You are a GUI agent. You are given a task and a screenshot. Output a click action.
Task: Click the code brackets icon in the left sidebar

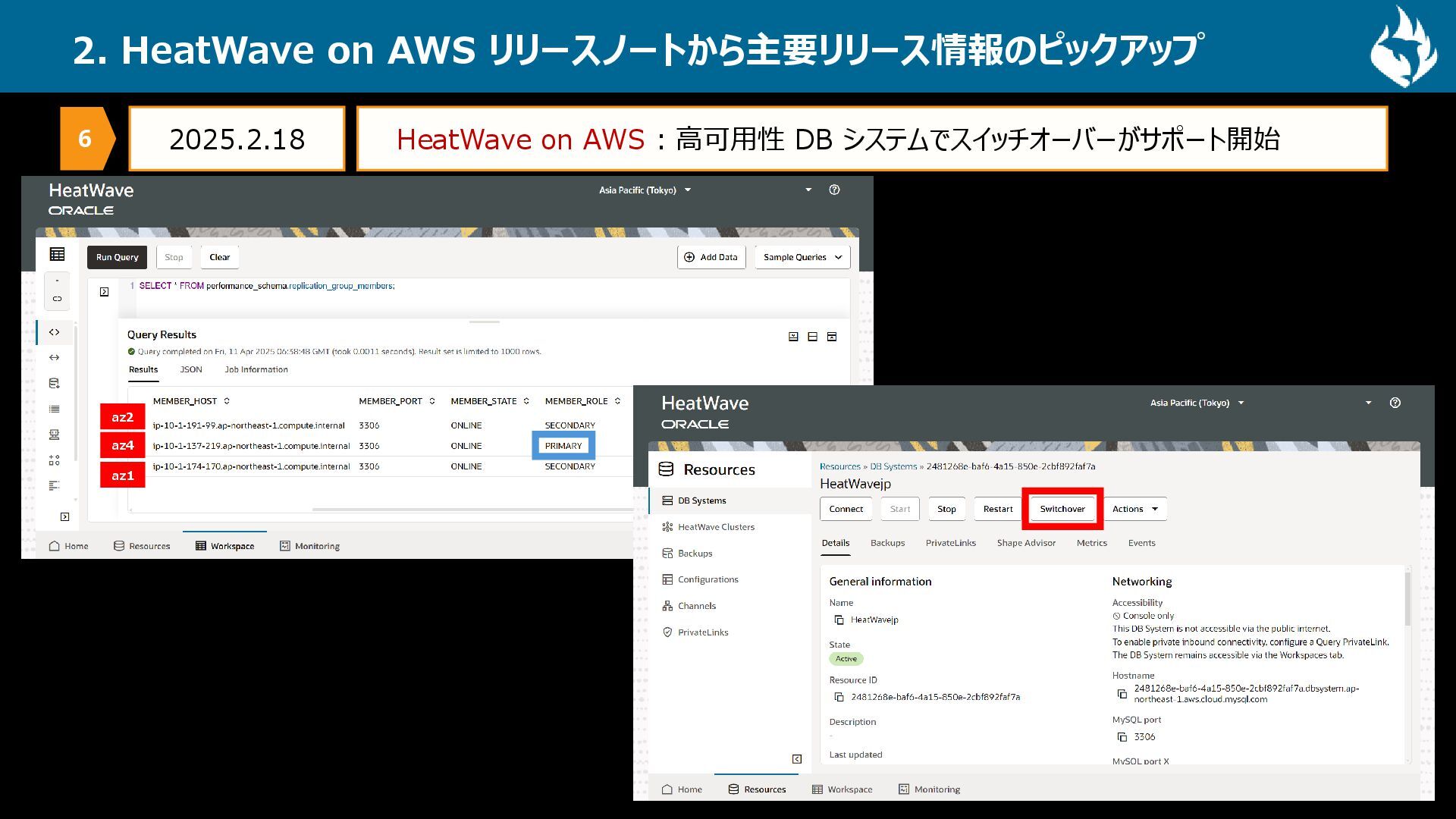55,332
